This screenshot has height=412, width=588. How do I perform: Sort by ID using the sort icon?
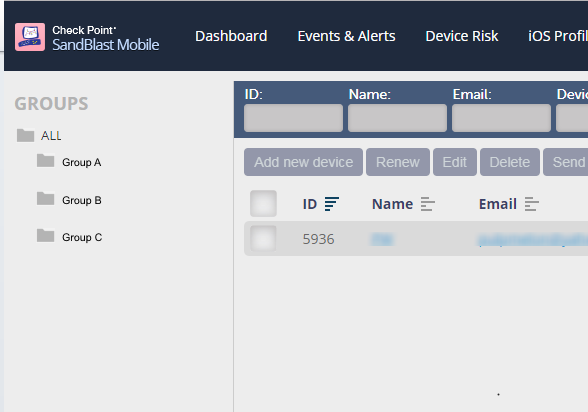tap(332, 204)
